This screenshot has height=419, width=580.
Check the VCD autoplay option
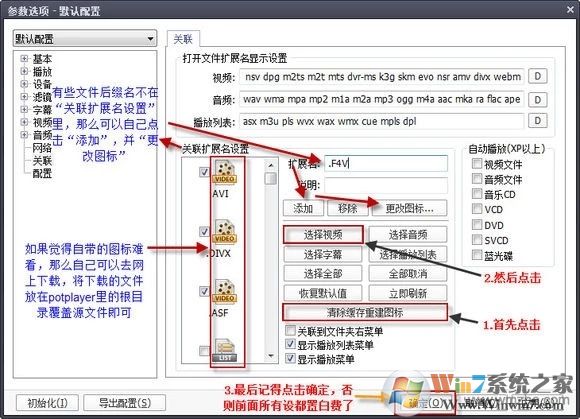pyautogui.click(x=477, y=209)
